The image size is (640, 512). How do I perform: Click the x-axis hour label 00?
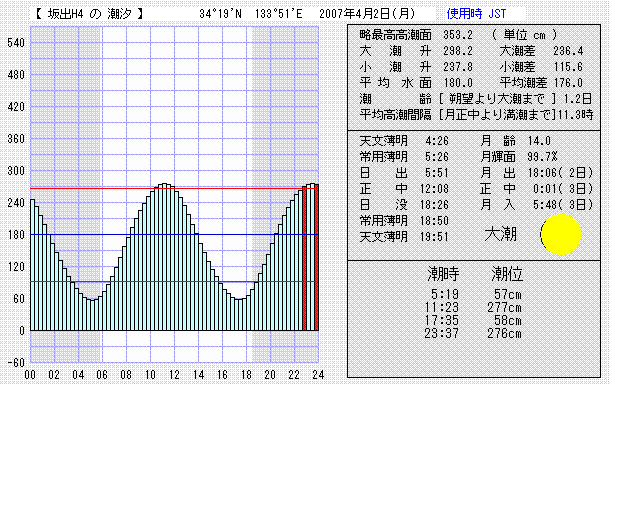point(30,375)
